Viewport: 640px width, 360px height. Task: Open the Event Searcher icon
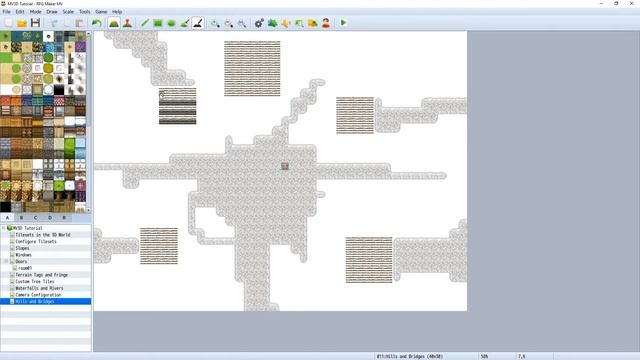pos(299,23)
